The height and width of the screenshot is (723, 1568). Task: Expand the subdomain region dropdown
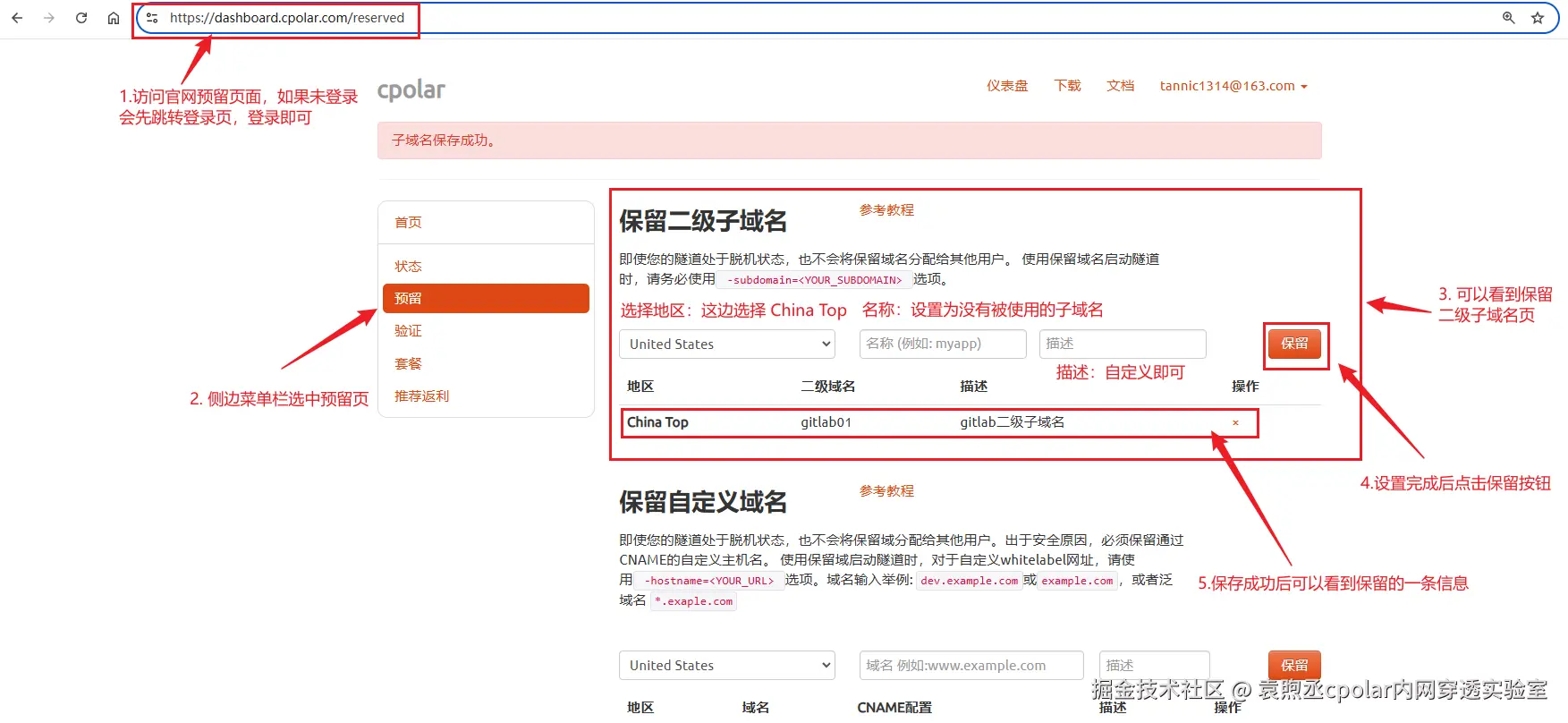point(727,344)
